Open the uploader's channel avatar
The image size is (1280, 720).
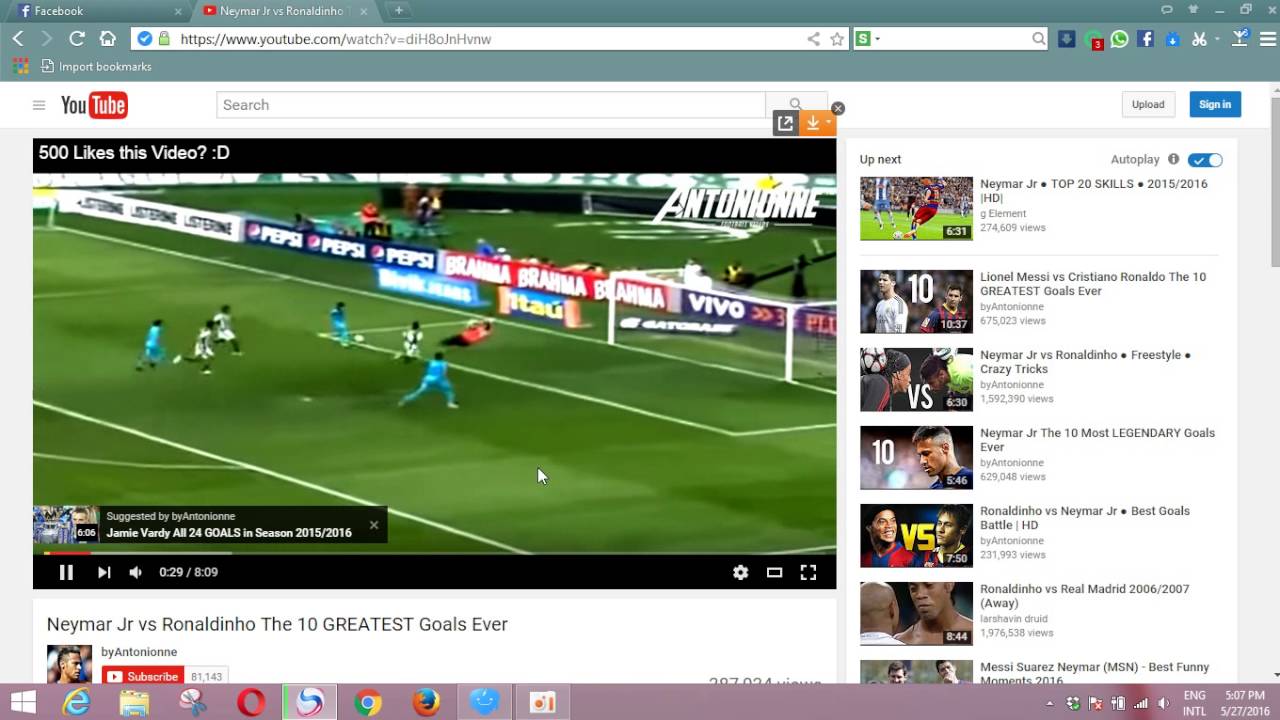click(x=69, y=665)
